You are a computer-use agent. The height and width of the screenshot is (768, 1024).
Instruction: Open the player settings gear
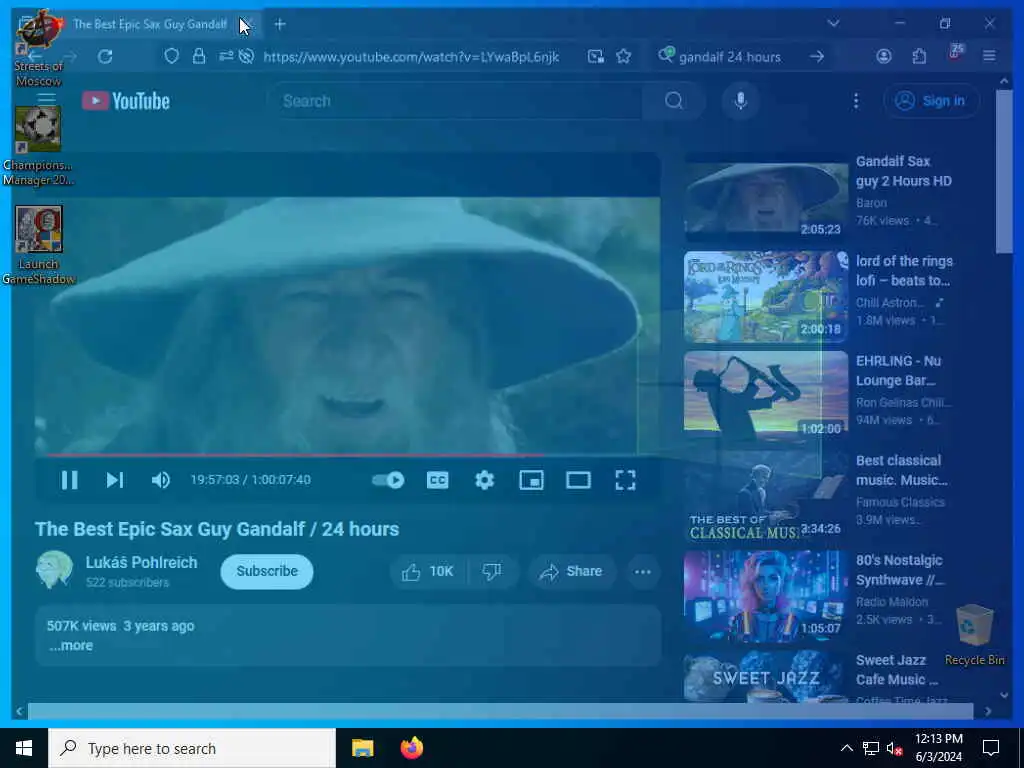[484, 480]
